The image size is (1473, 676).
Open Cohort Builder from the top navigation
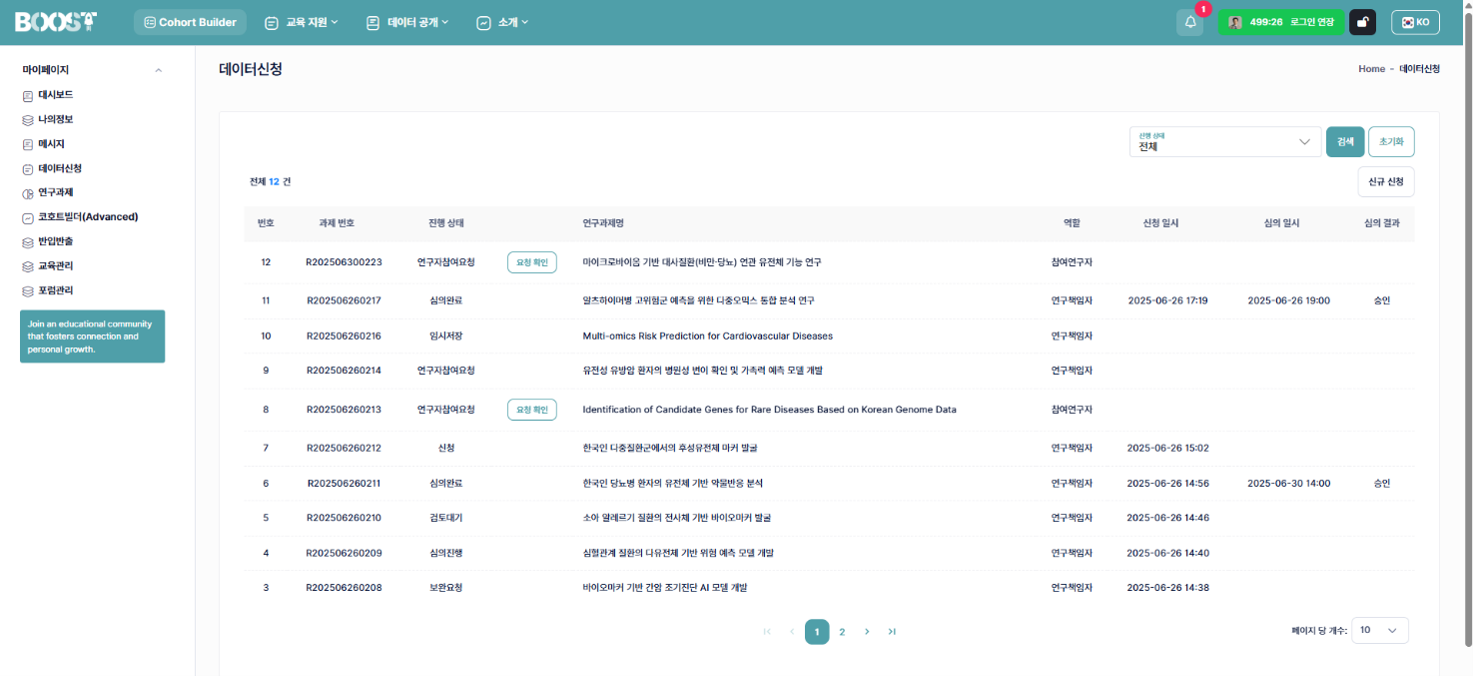[x=190, y=22]
